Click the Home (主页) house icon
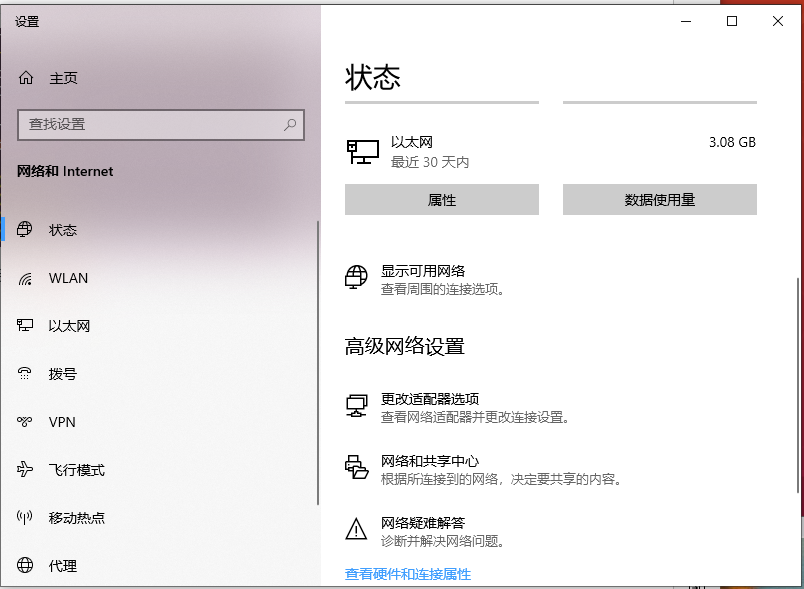Image resolution: width=804 pixels, height=589 pixels. pos(26,78)
